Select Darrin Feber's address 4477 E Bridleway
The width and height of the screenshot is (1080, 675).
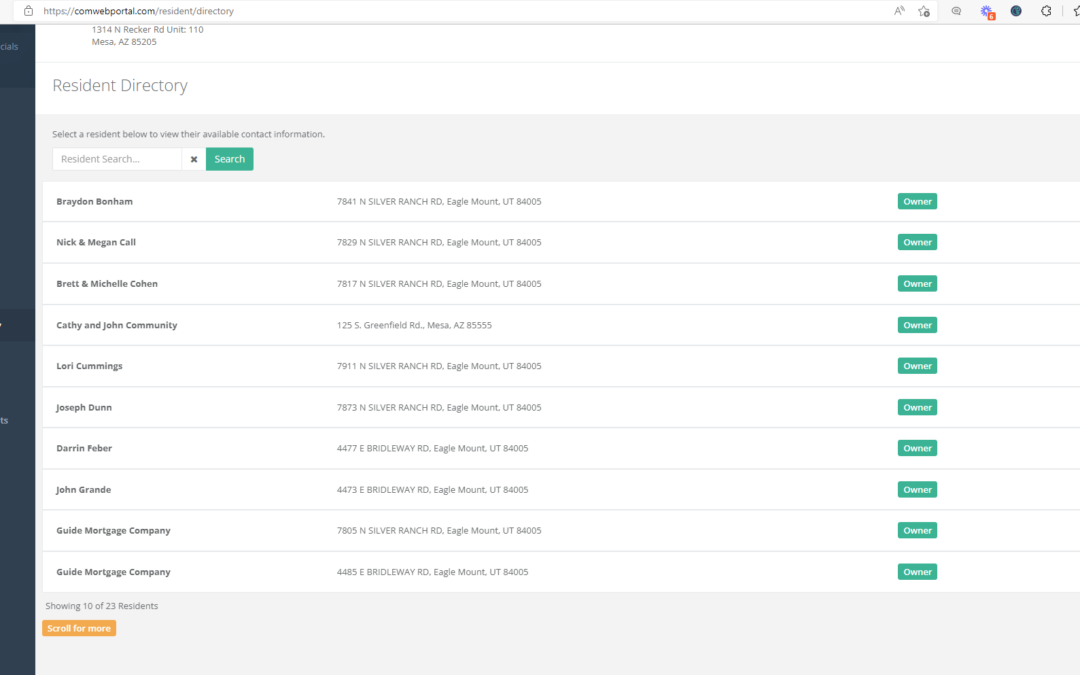click(432, 449)
